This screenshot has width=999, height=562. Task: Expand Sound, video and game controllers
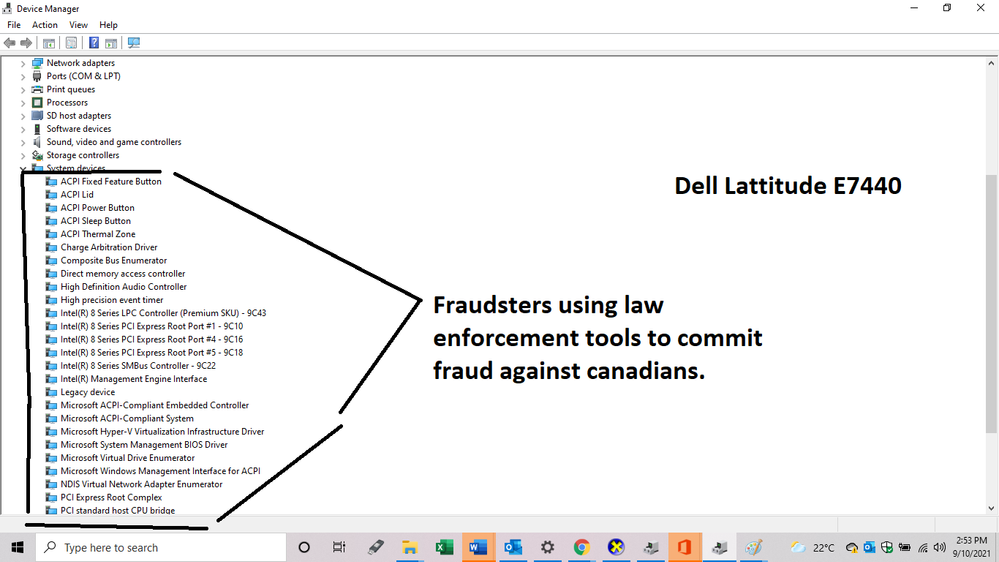pos(23,142)
